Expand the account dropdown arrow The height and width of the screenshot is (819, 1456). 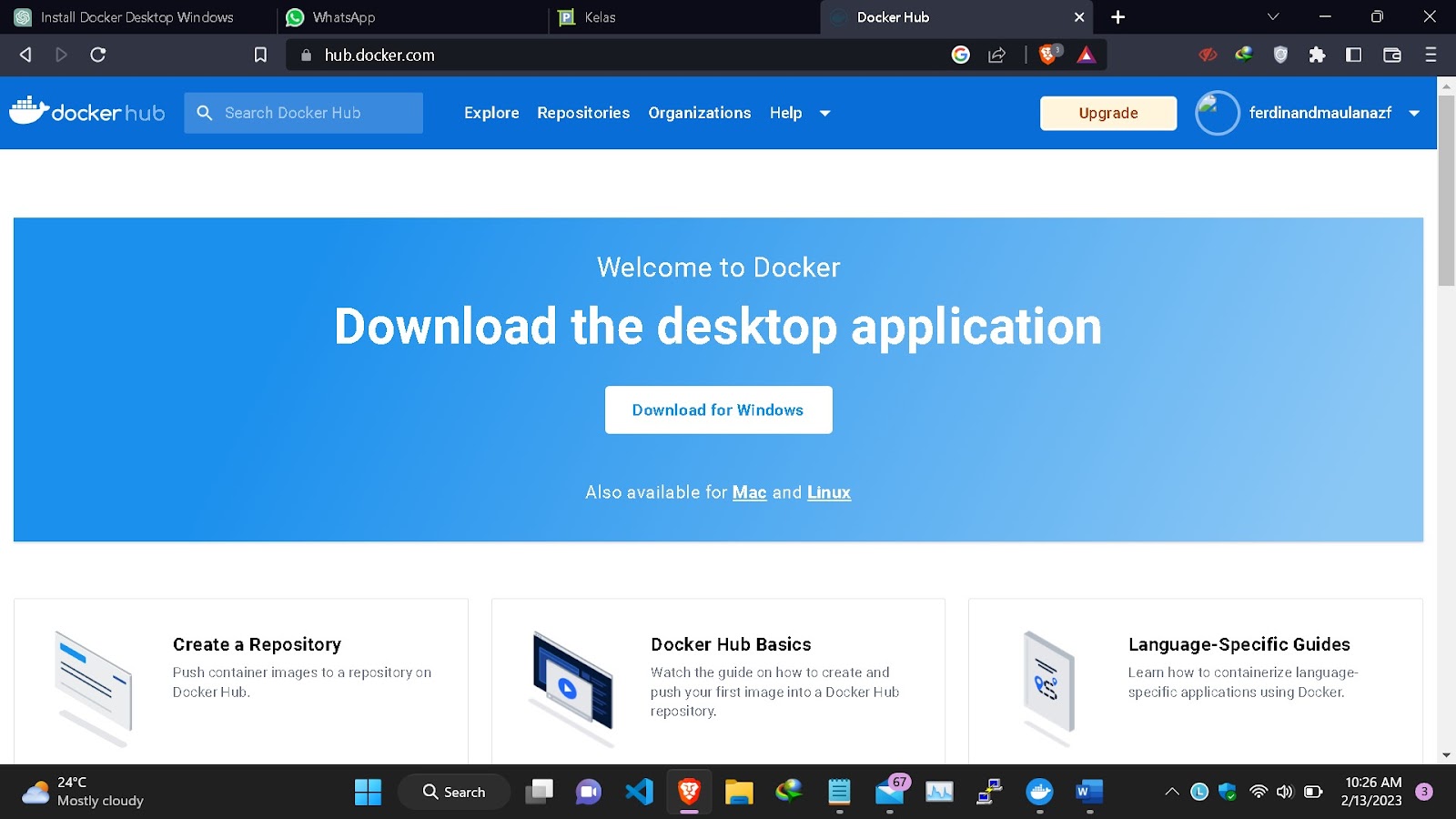coord(1414,114)
